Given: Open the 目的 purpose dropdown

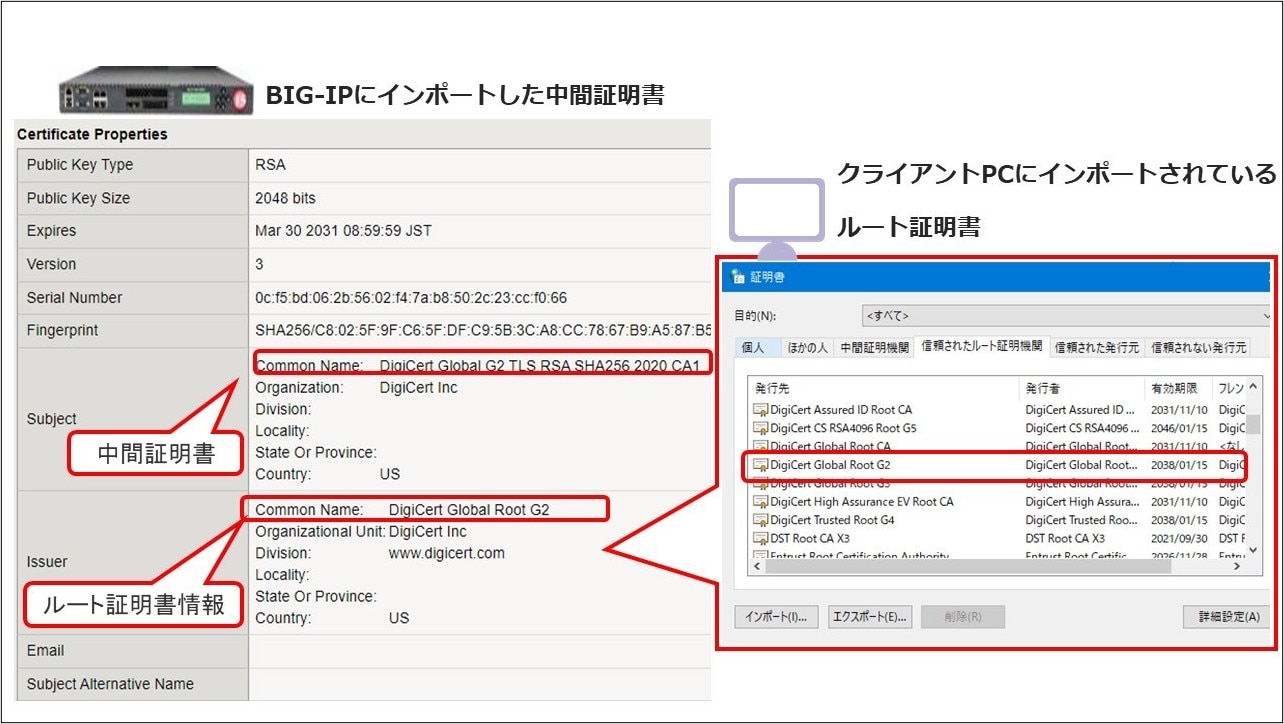Looking at the screenshot, I should [1066, 316].
